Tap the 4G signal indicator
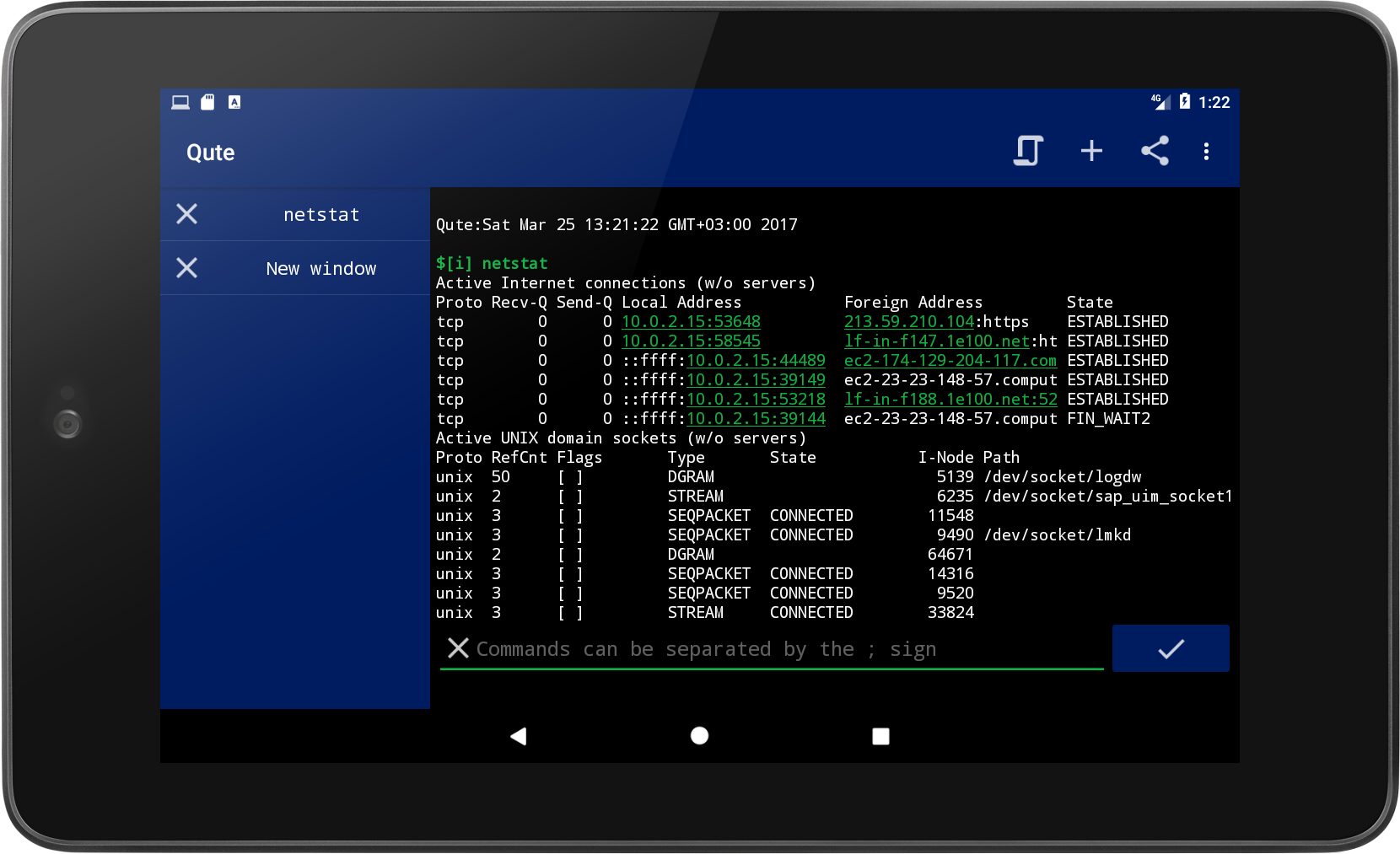Screen dimensions: 1400x854 tap(1159, 102)
